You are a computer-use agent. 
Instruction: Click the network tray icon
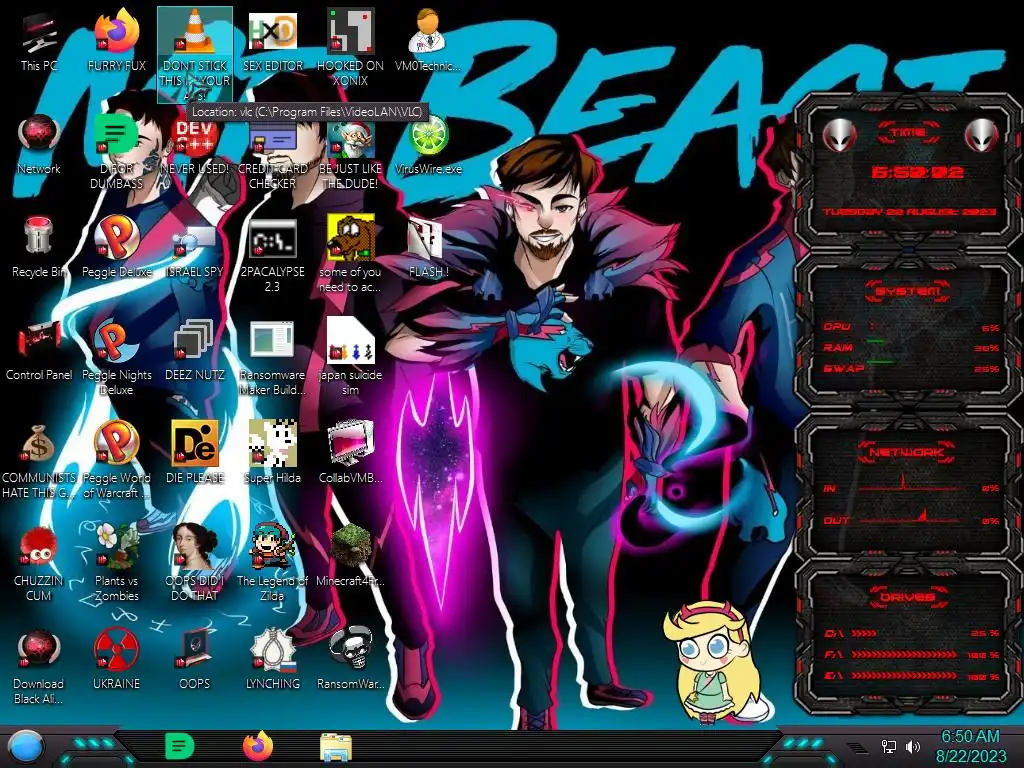click(889, 746)
